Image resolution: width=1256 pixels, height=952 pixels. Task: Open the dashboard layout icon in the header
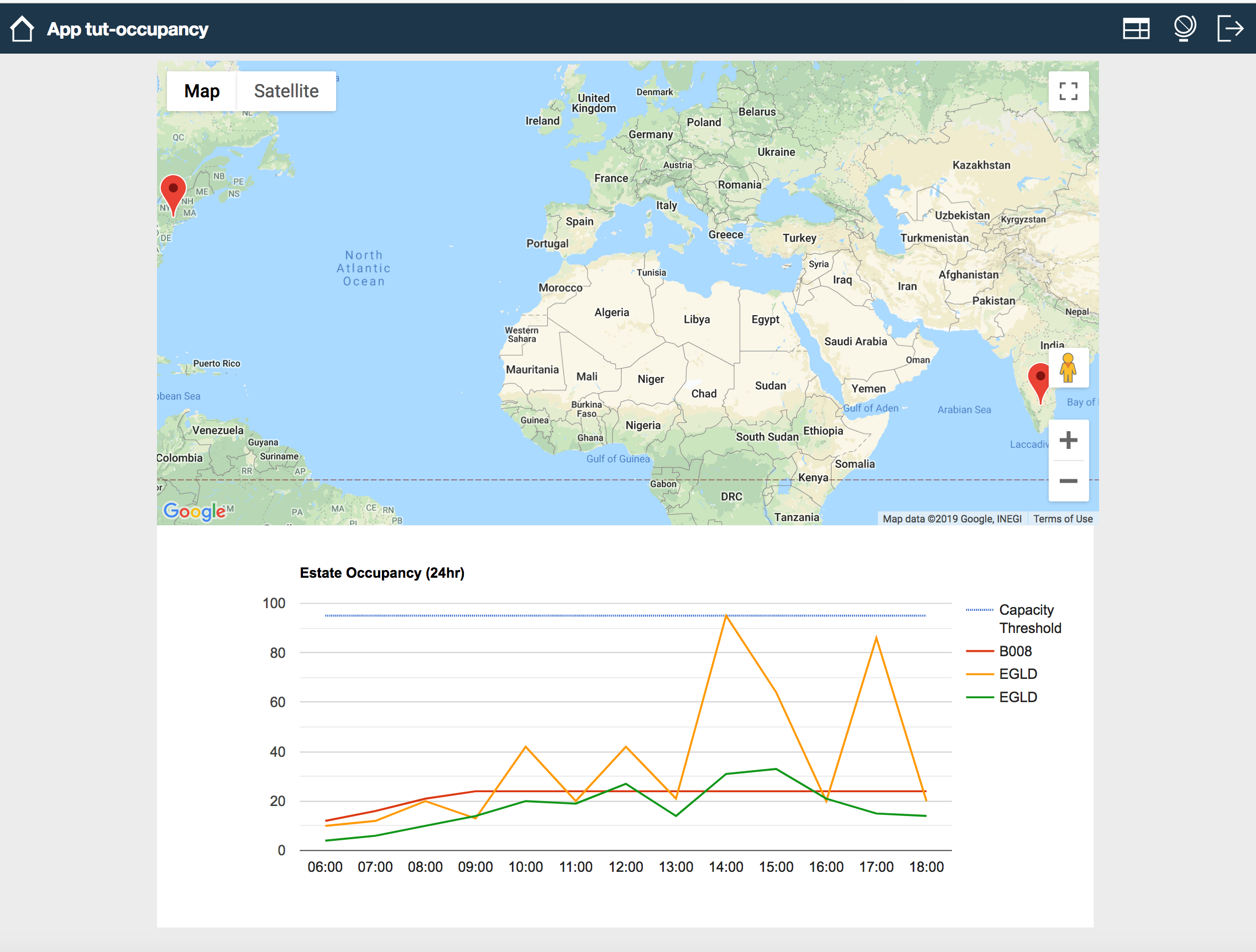1135,28
